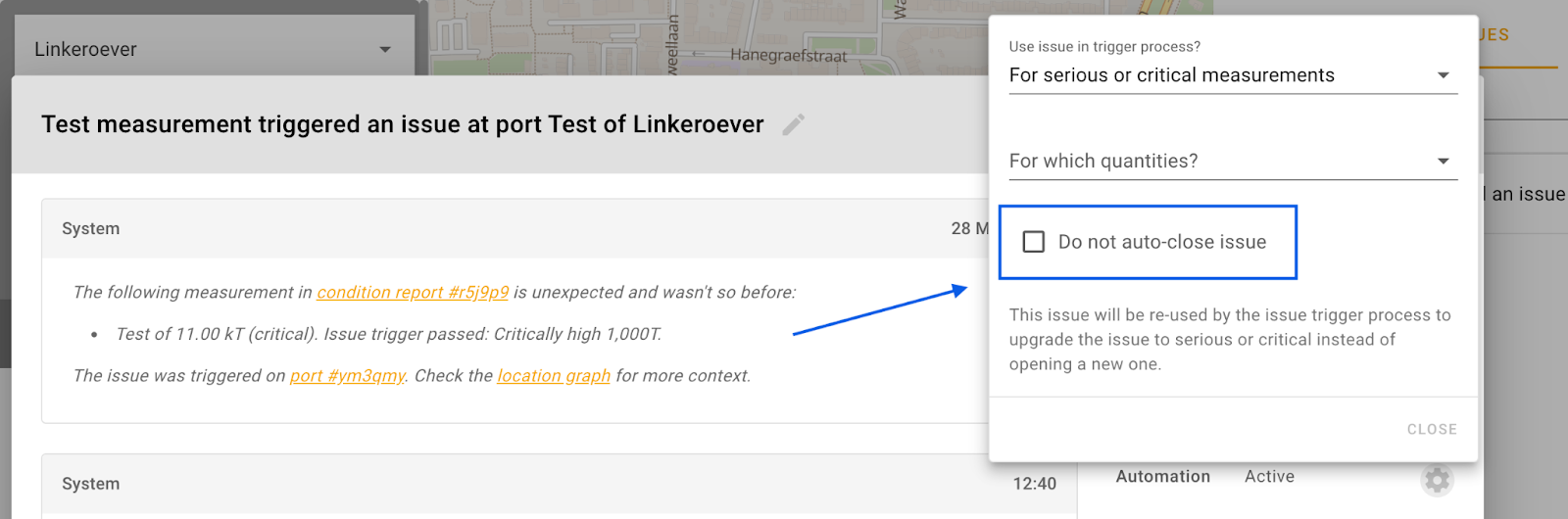Open the Linkeroever location selector
This screenshot has width=1568, height=519.
pos(213,49)
